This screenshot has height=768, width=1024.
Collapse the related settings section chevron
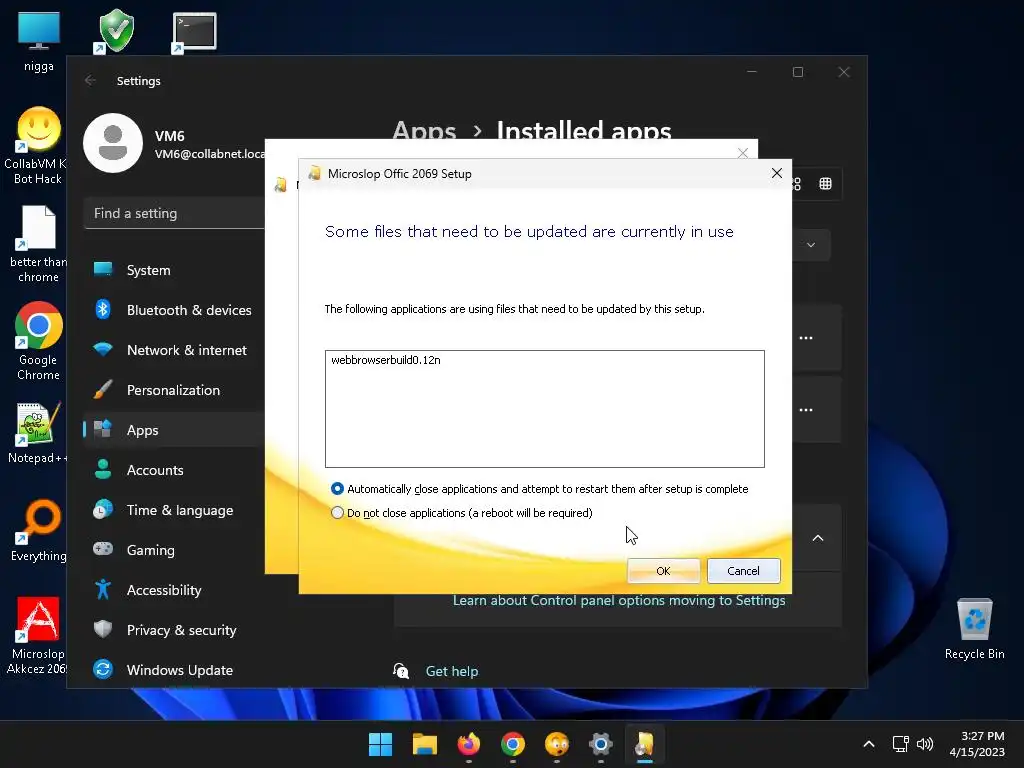click(x=818, y=538)
